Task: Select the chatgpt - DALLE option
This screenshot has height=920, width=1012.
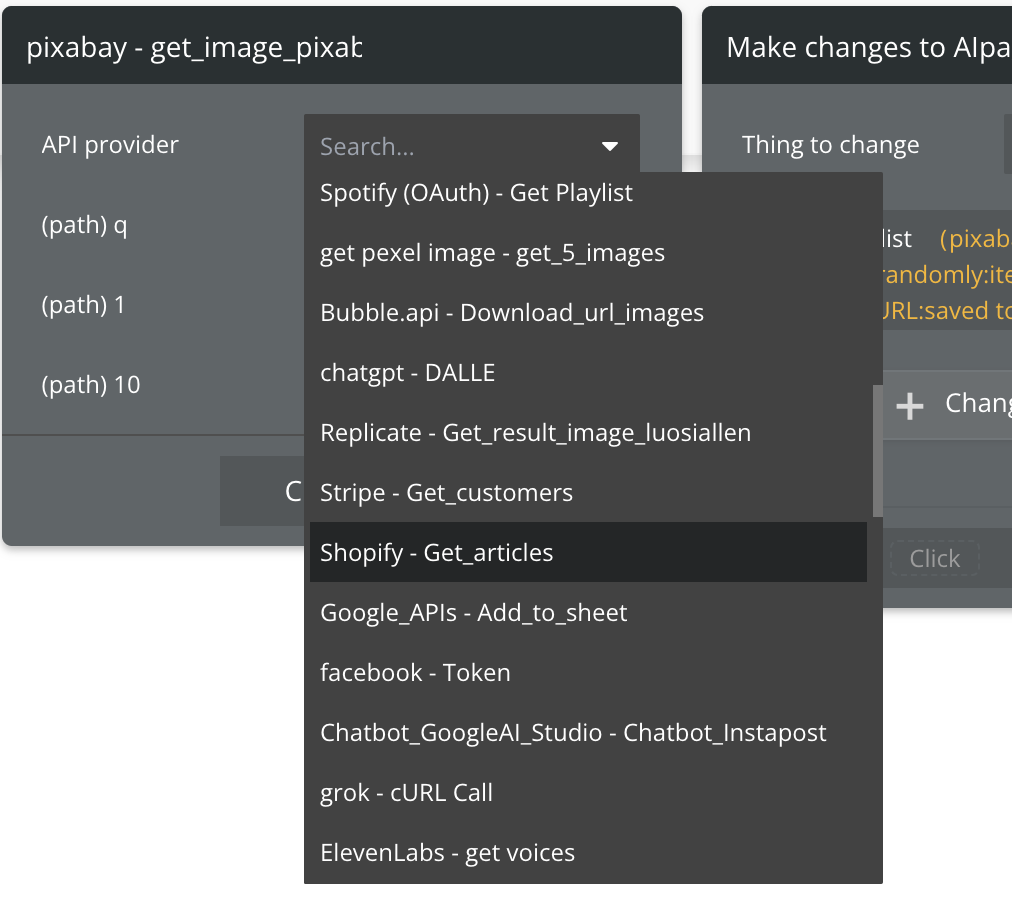Action: coord(407,373)
